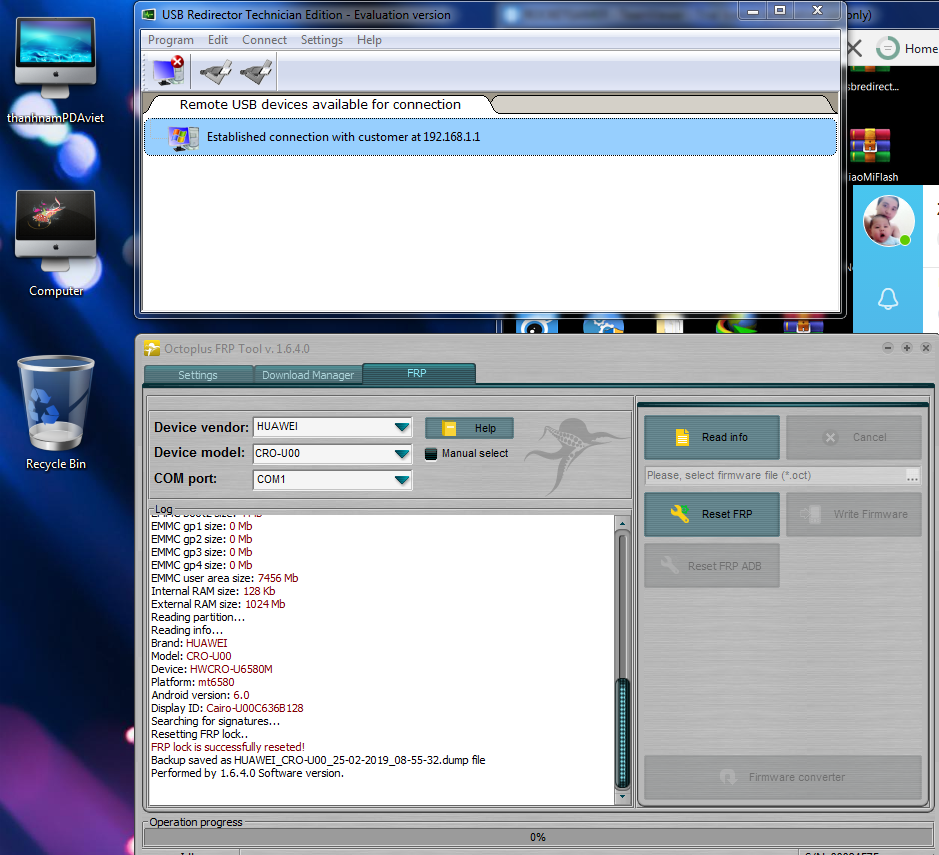Open the Help menu in USB Redirector
The width and height of the screenshot is (939, 855).
click(369, 40)
